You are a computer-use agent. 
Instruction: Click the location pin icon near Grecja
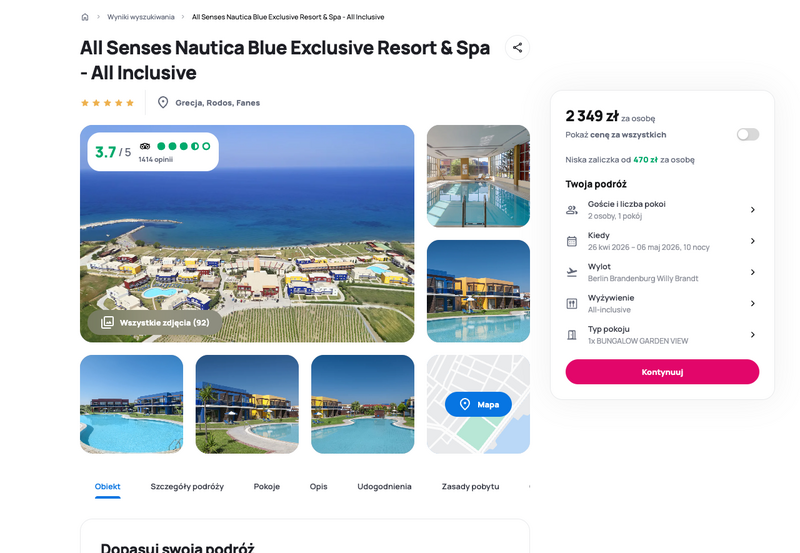(163, 102)
